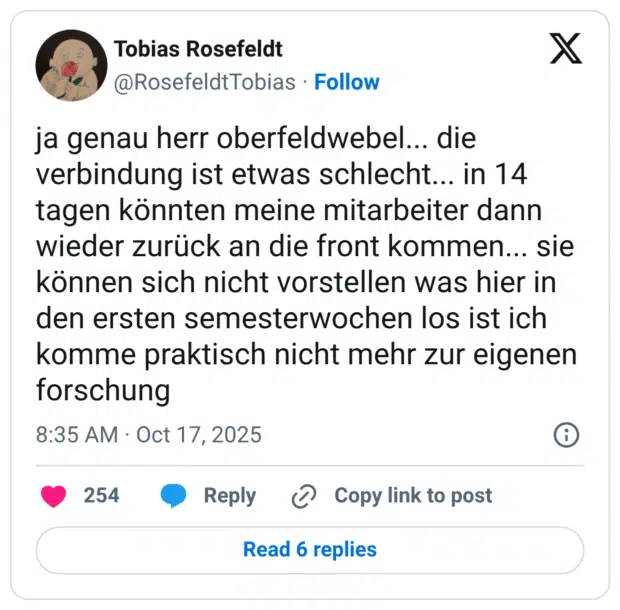620x610 pixels.
Task: Click the display name Tobias Rosefeldt
Action: click(x=198, y=49)
